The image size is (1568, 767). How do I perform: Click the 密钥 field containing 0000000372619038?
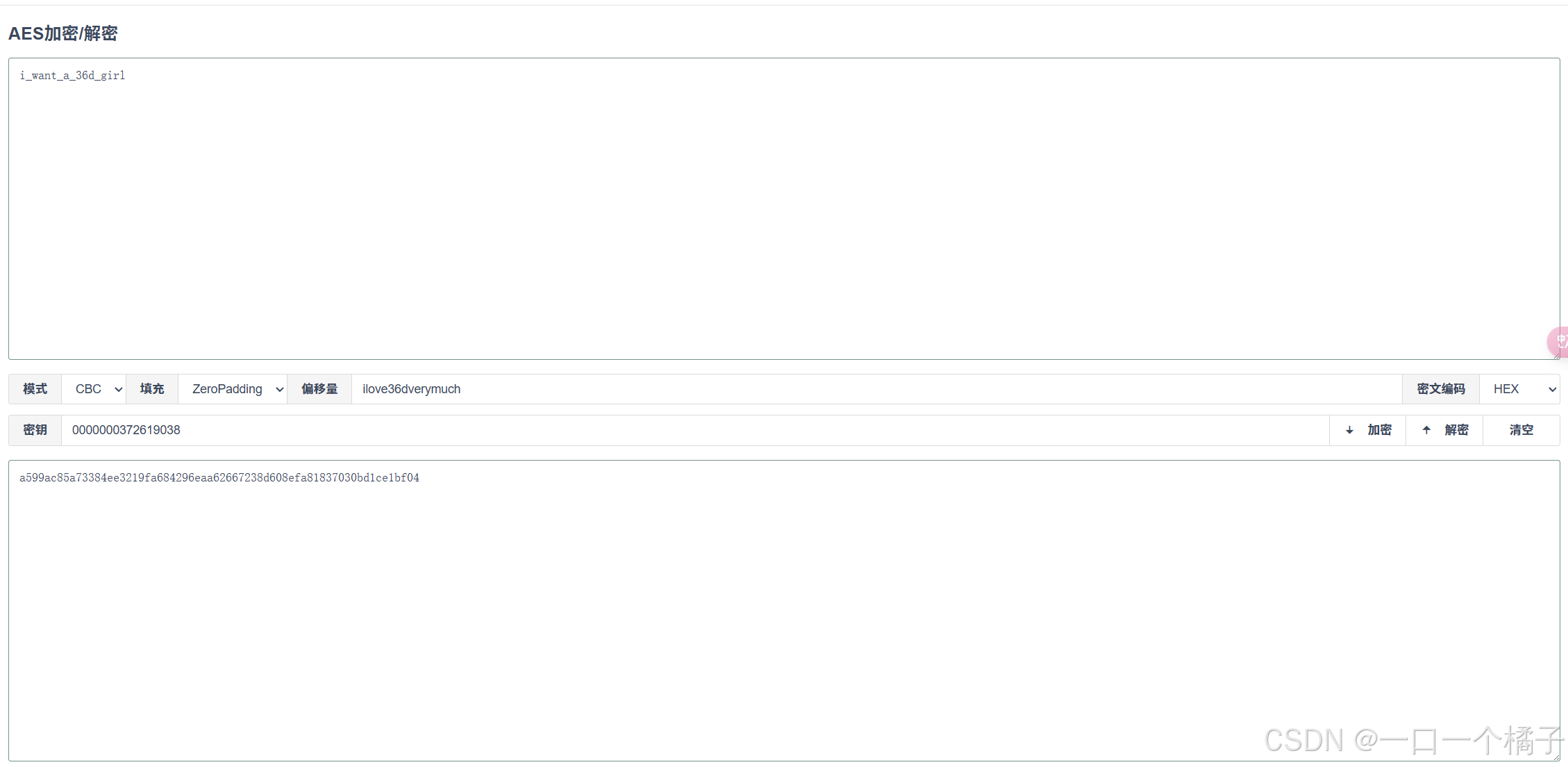click(694, 430)
